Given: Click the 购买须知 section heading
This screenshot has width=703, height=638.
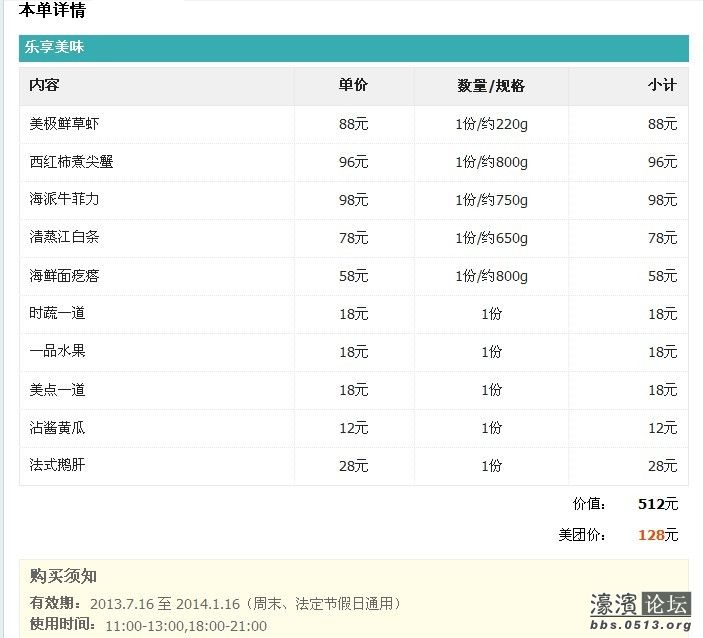Looking at the screenshot, I should [x=63, y=576].
